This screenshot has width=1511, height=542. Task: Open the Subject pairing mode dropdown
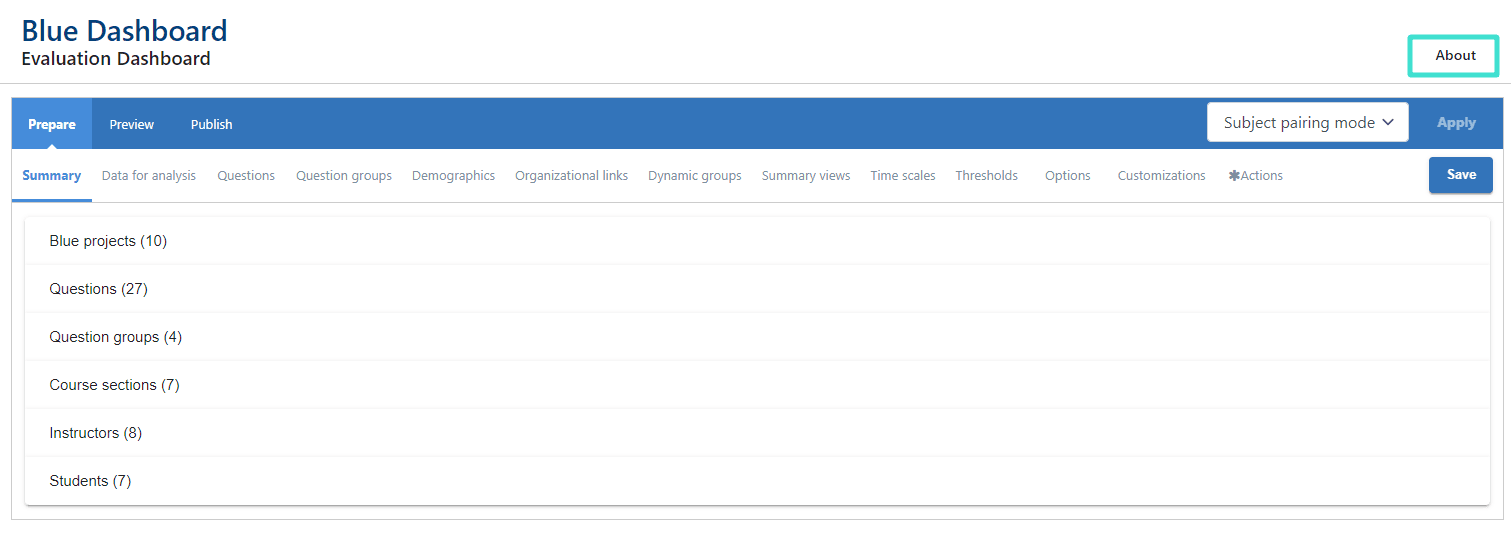[x=1308, y=123]
